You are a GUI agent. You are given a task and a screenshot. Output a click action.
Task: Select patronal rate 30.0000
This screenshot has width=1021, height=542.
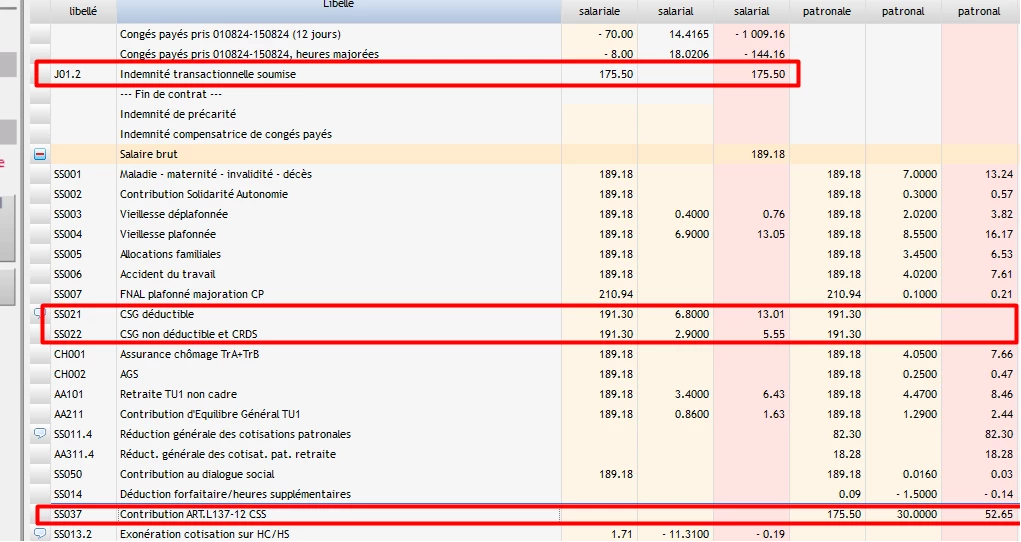[917, 514]
